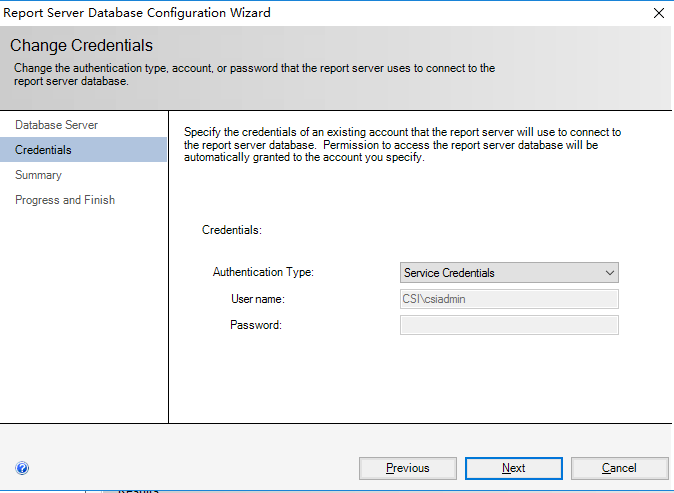Click the Authentication Type label
674x493 pixels.
(264, 273)
